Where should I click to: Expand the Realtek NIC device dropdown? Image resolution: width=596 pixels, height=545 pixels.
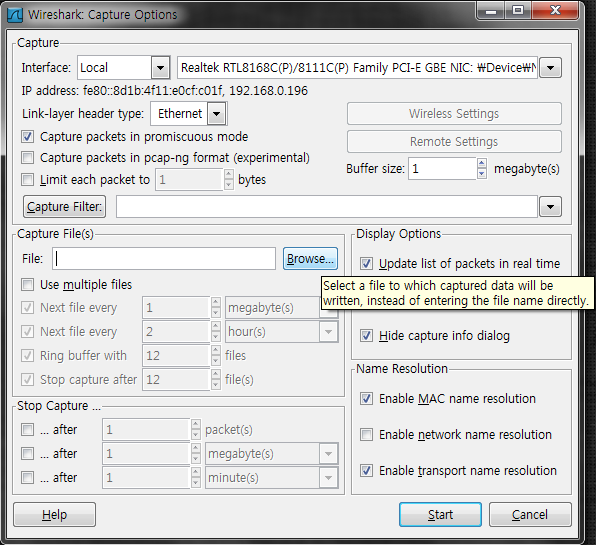(x=550, y=68)
